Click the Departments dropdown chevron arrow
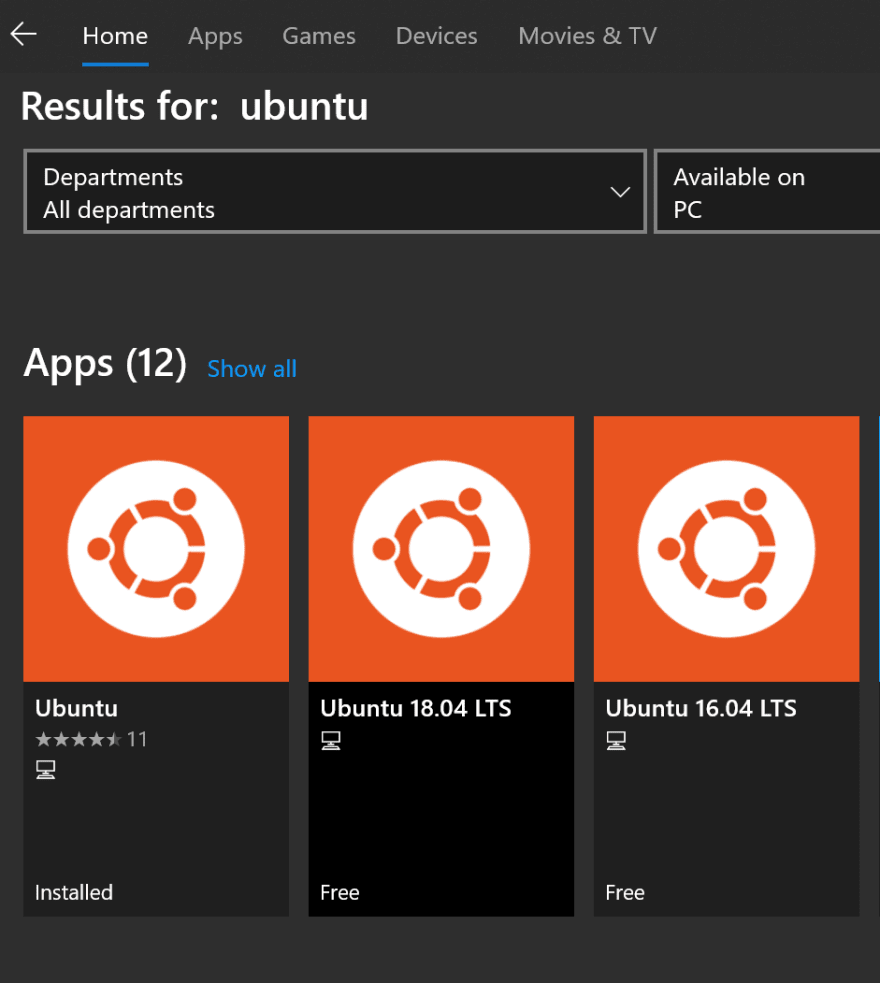The image size is (880, 983). point(621,192)
